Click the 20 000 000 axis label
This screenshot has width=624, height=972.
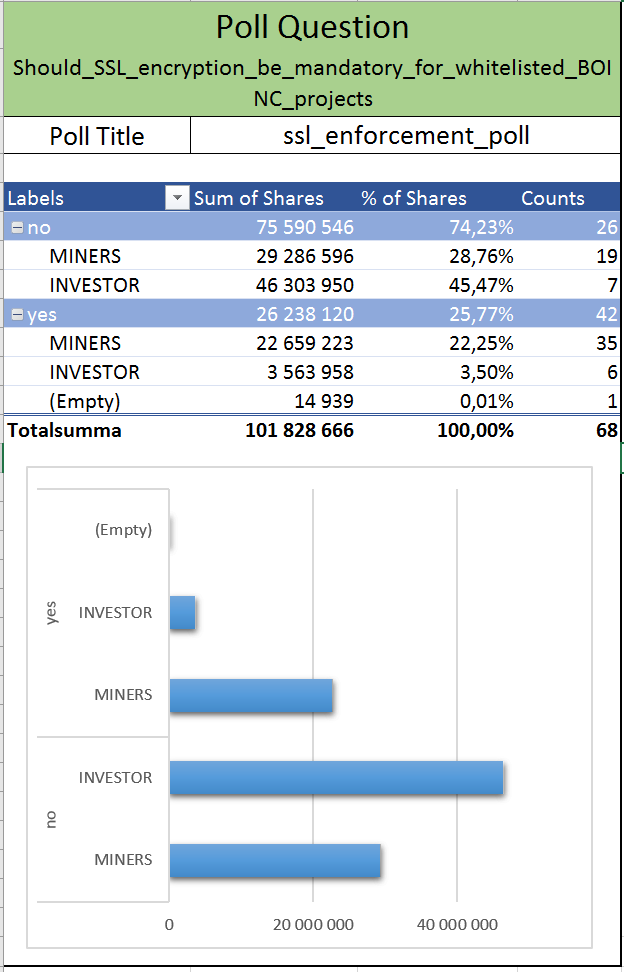pyautogui.click(x=313, y=925)
